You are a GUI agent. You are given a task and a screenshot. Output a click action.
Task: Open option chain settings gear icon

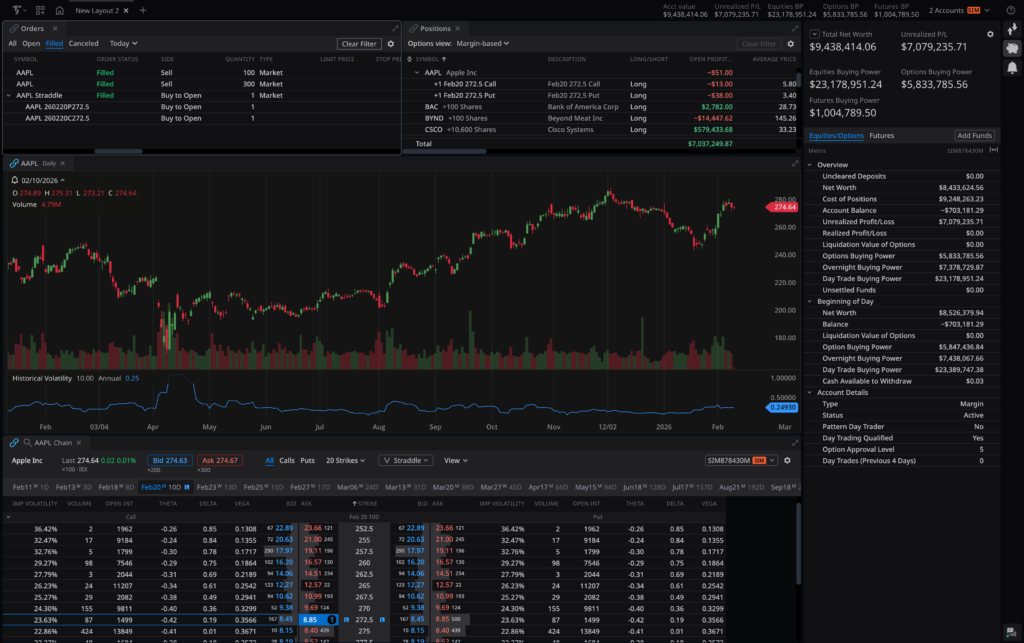(x=788, y=461)
